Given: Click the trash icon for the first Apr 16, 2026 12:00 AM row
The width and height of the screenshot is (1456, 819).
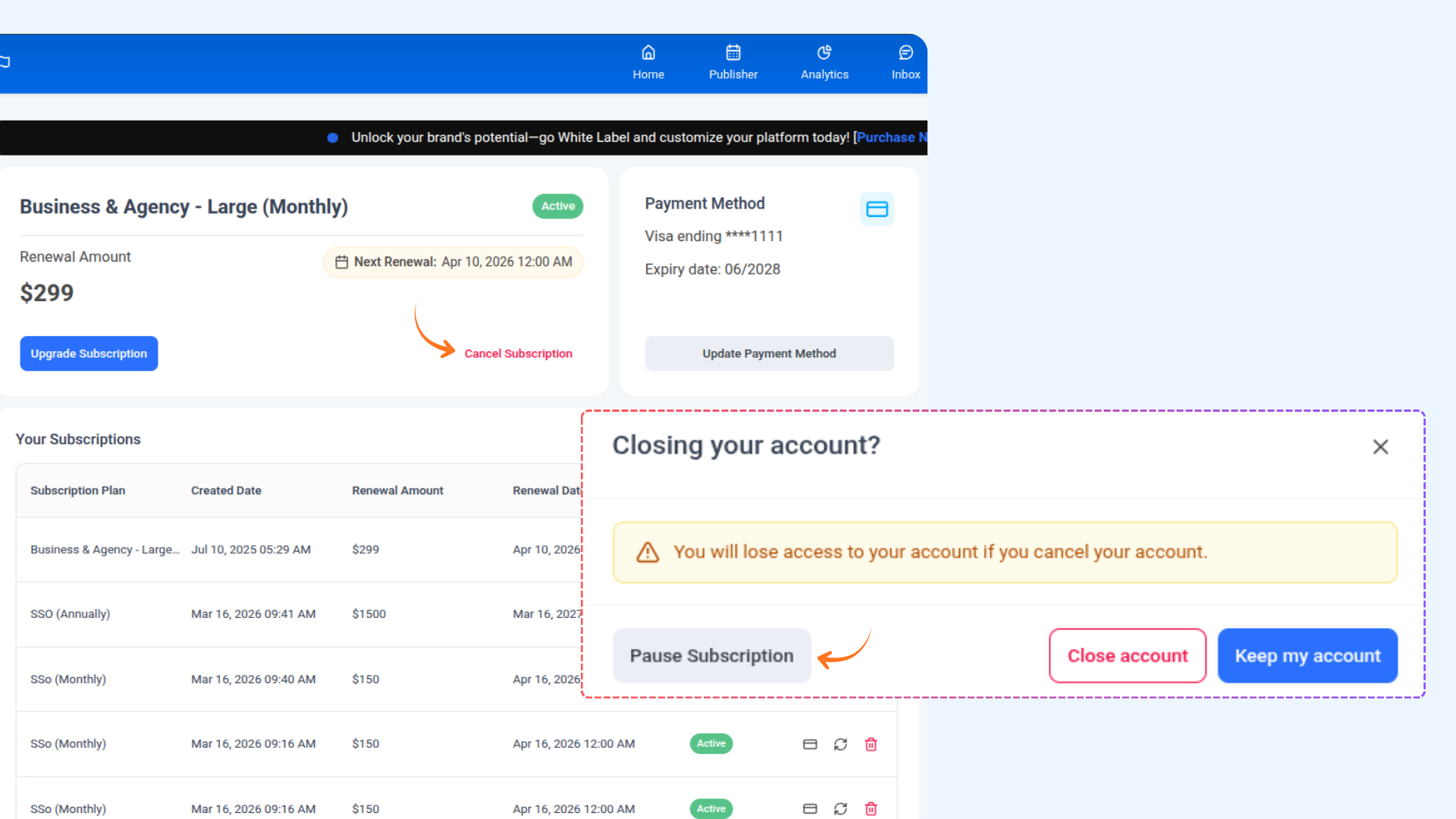Looking at the screenshot, I should pyautogui.click(x=871, y=744).
